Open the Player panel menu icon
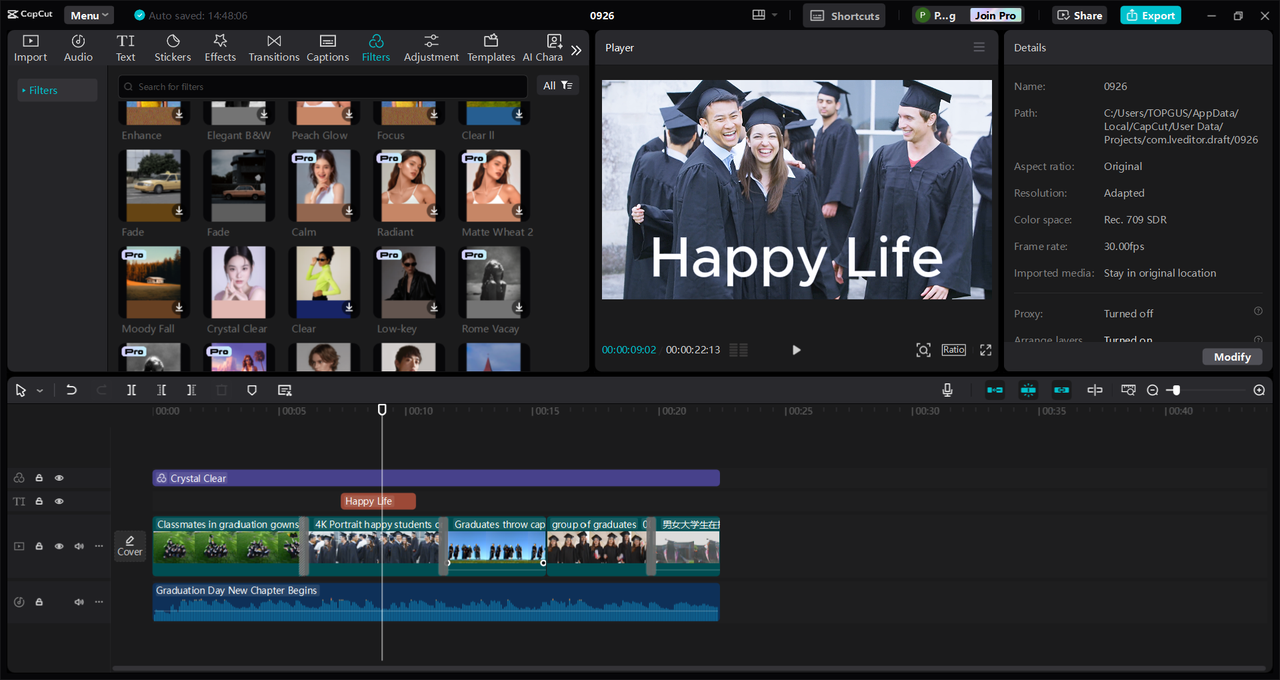 979,47
